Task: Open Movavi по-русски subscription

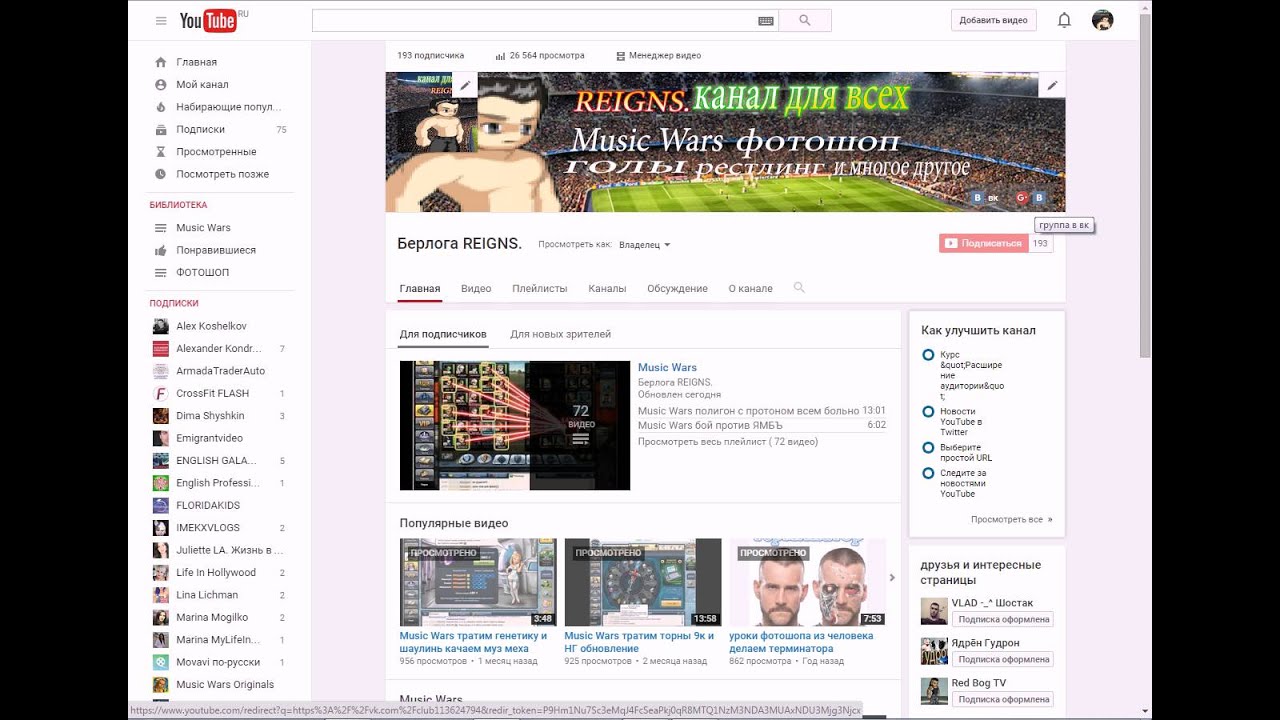Action: 218,662
